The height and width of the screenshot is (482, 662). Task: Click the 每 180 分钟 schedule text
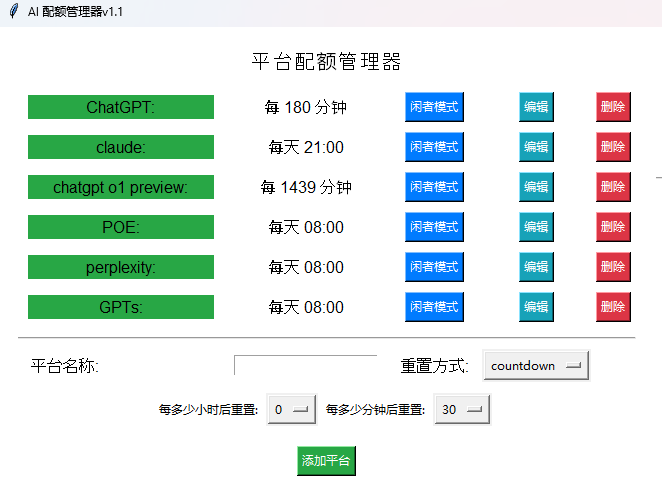(306, 107)
